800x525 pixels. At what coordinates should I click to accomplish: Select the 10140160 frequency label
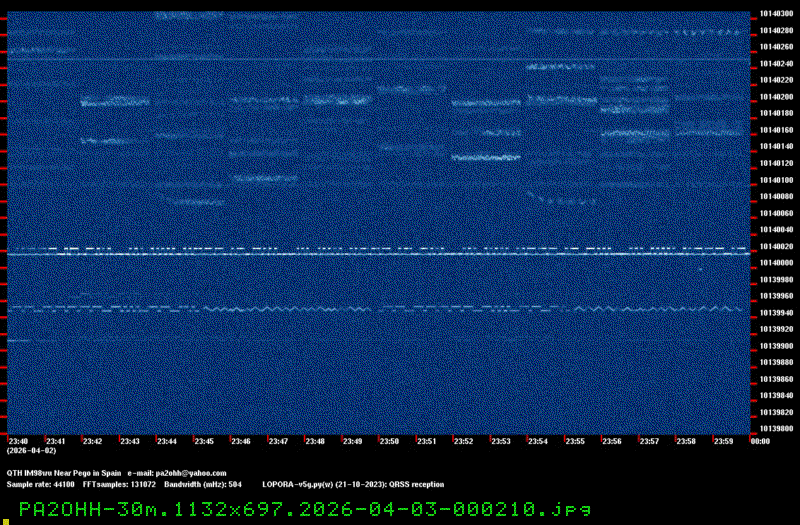pos(777,130)
